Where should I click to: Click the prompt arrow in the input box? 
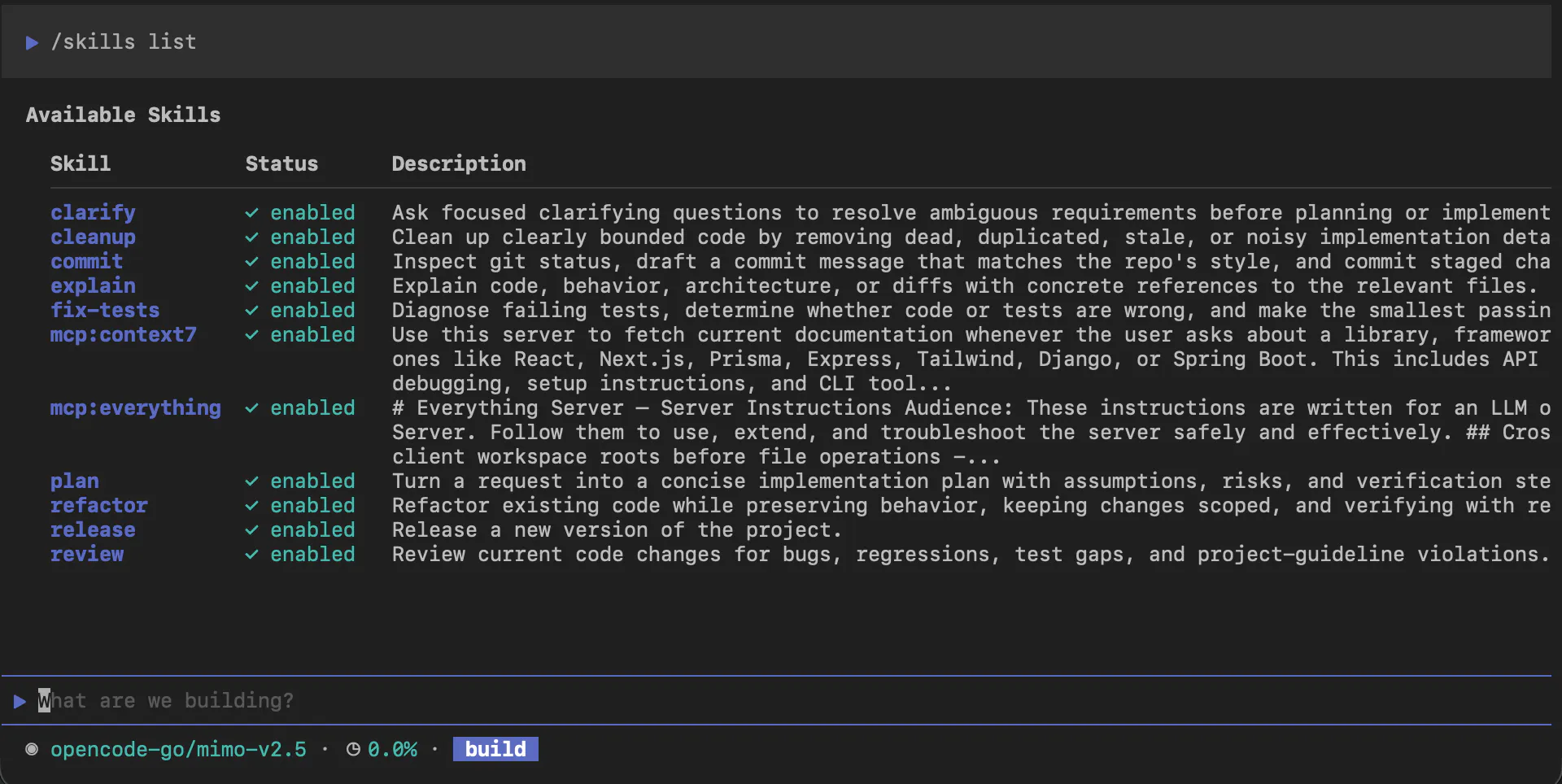20,701
